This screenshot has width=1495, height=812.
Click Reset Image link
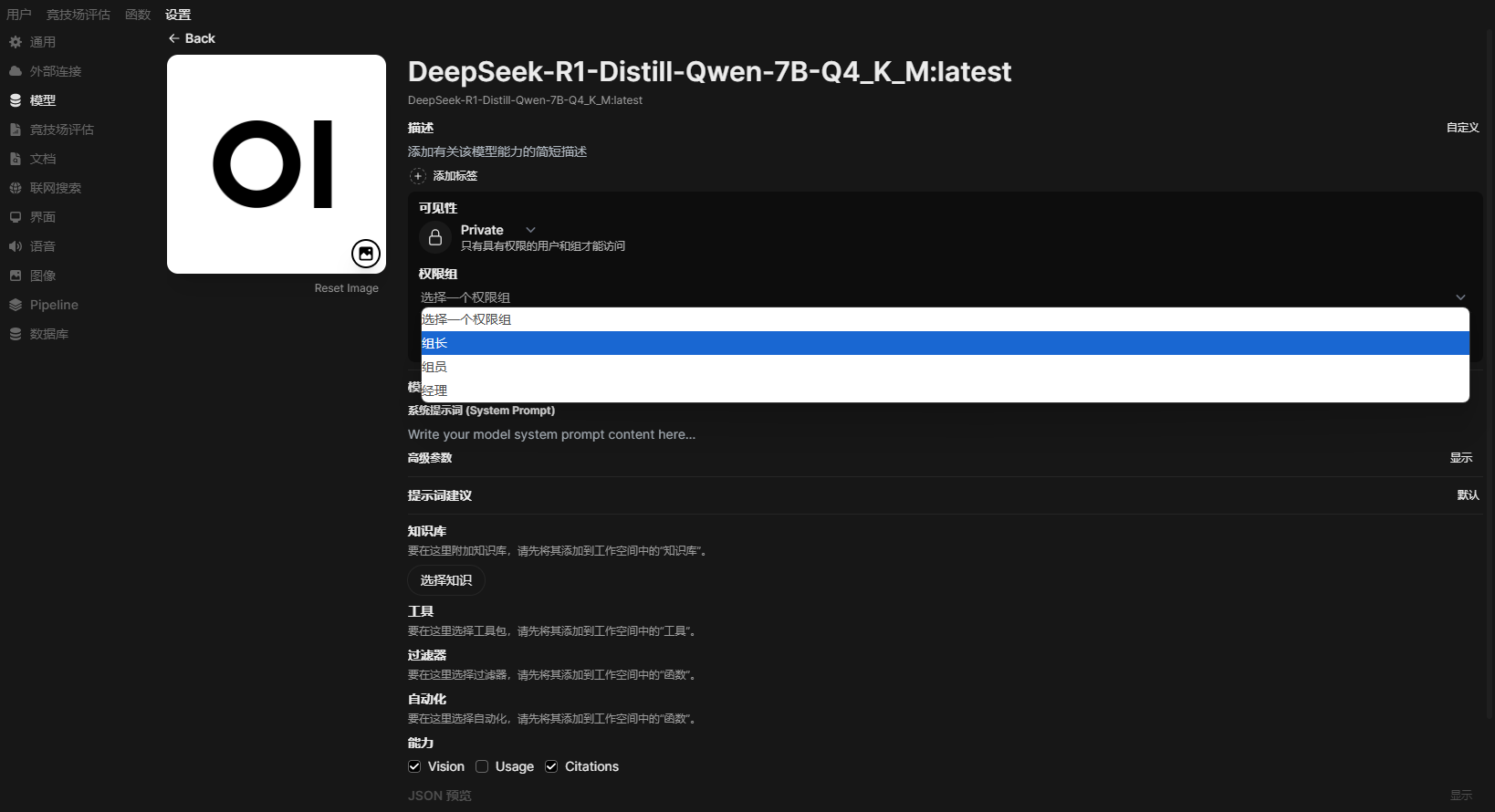pos(347,288)
